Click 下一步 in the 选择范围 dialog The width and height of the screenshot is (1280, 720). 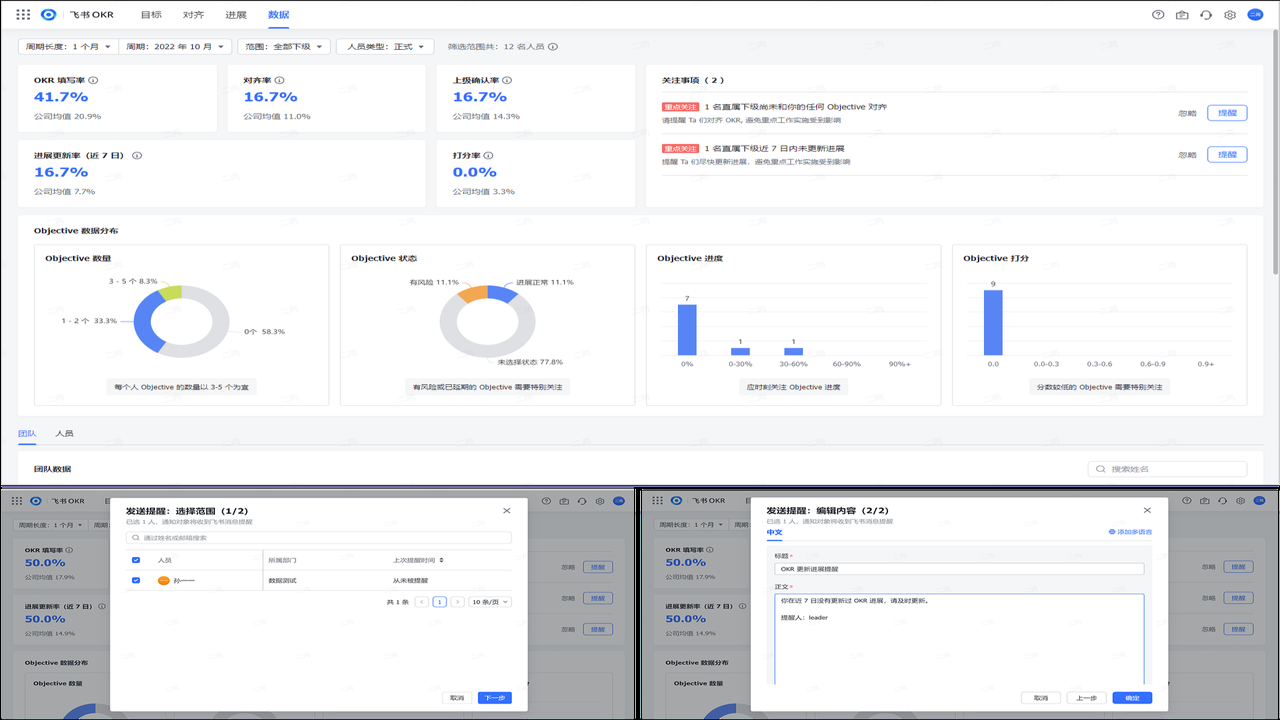tap(494, 698)
